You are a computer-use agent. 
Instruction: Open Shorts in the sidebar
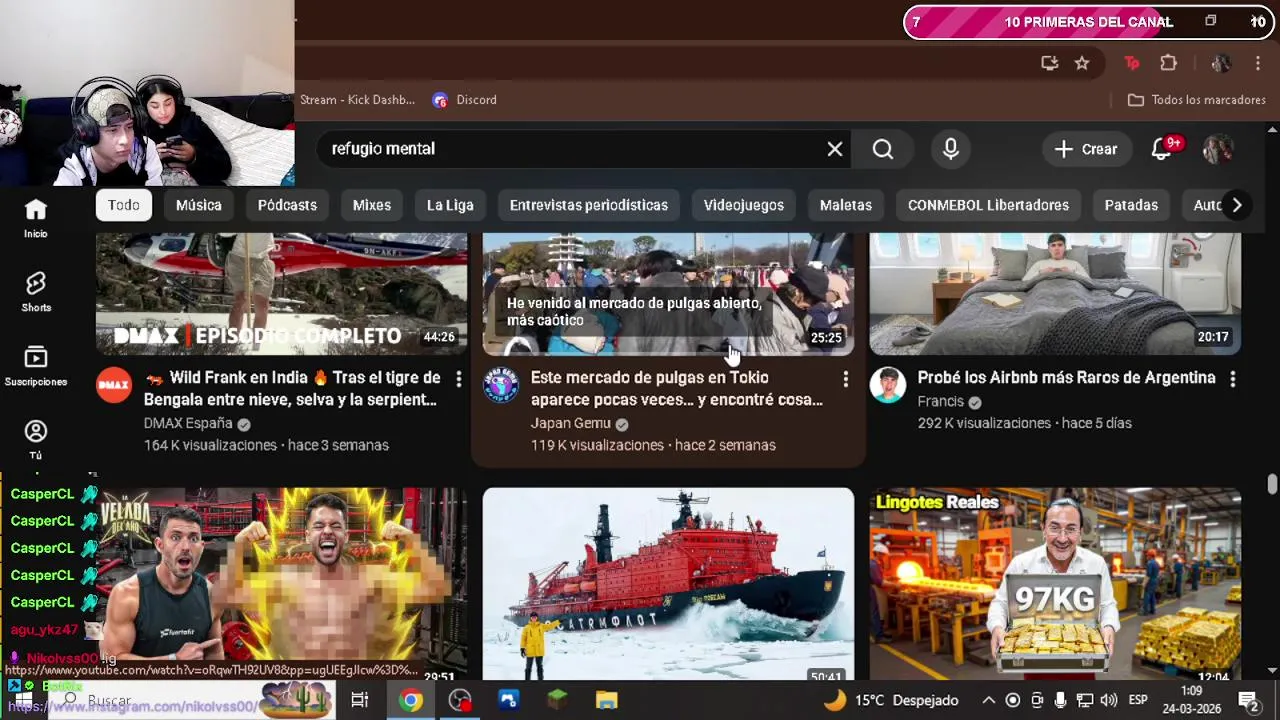tap(36, 292)
